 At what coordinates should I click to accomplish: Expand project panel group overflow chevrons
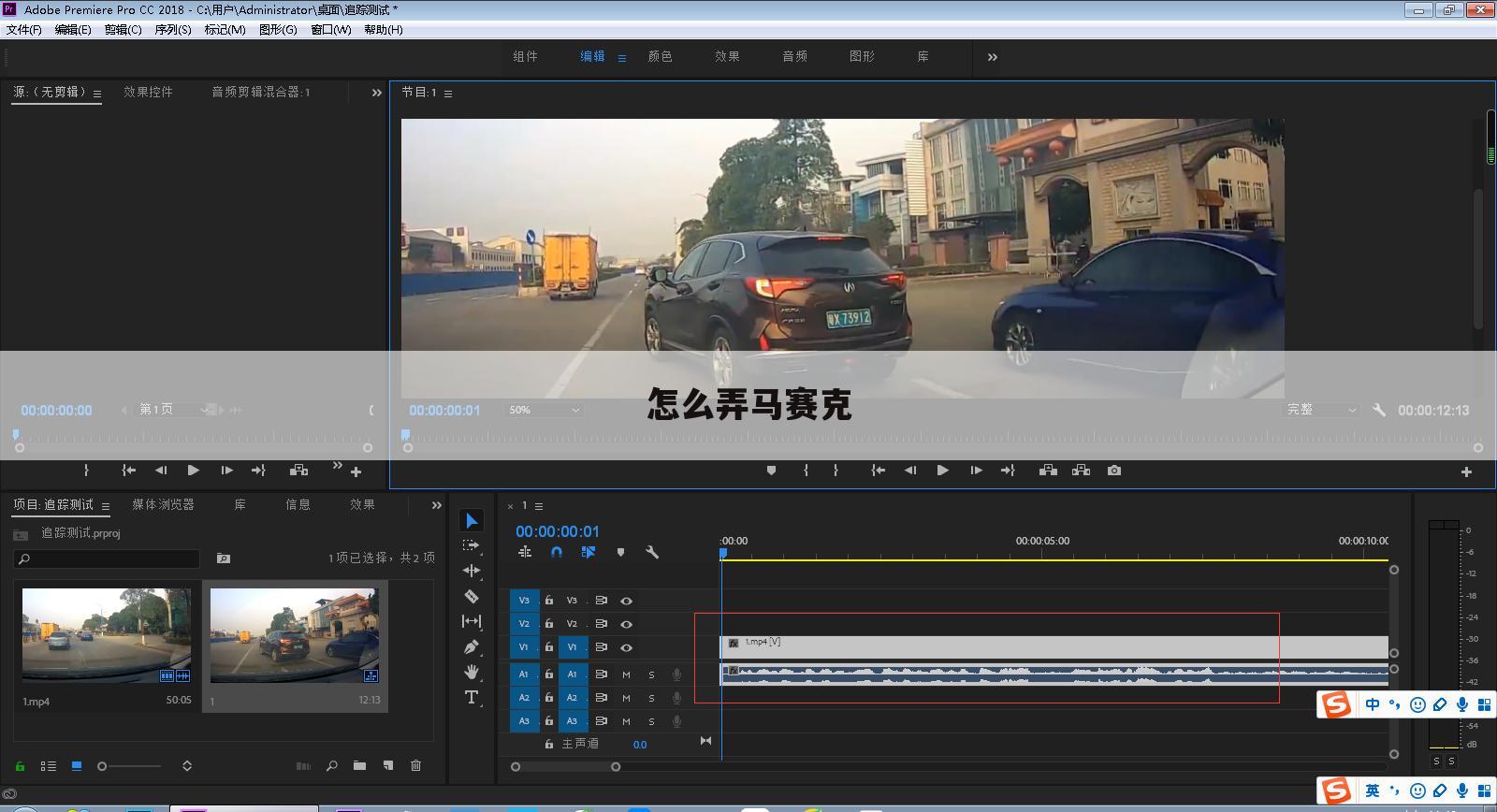click(x=436, y=505)
